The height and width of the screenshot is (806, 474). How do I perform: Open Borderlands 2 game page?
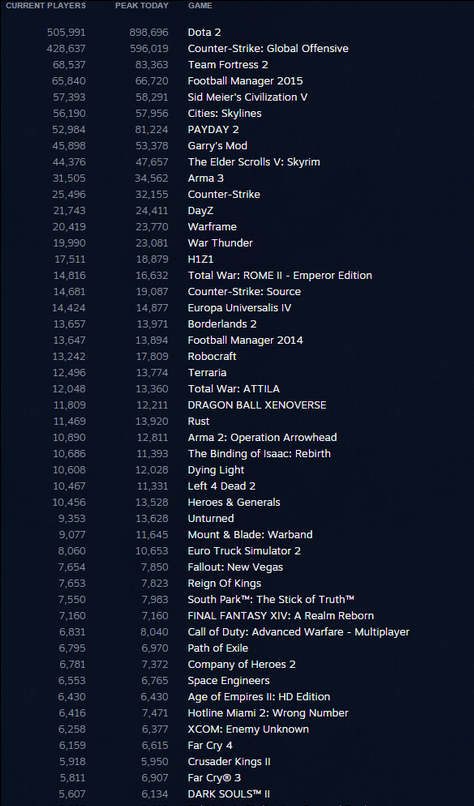click(x=222, y=324)
